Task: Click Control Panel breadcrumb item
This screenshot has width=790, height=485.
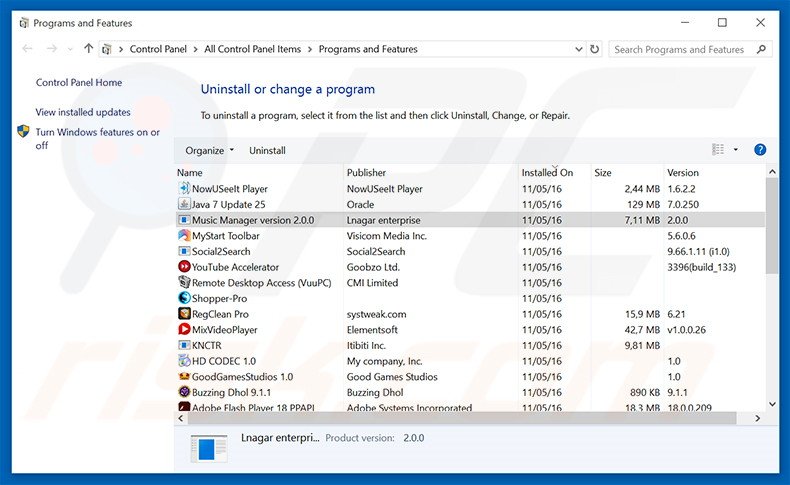Action: point(158,49)
